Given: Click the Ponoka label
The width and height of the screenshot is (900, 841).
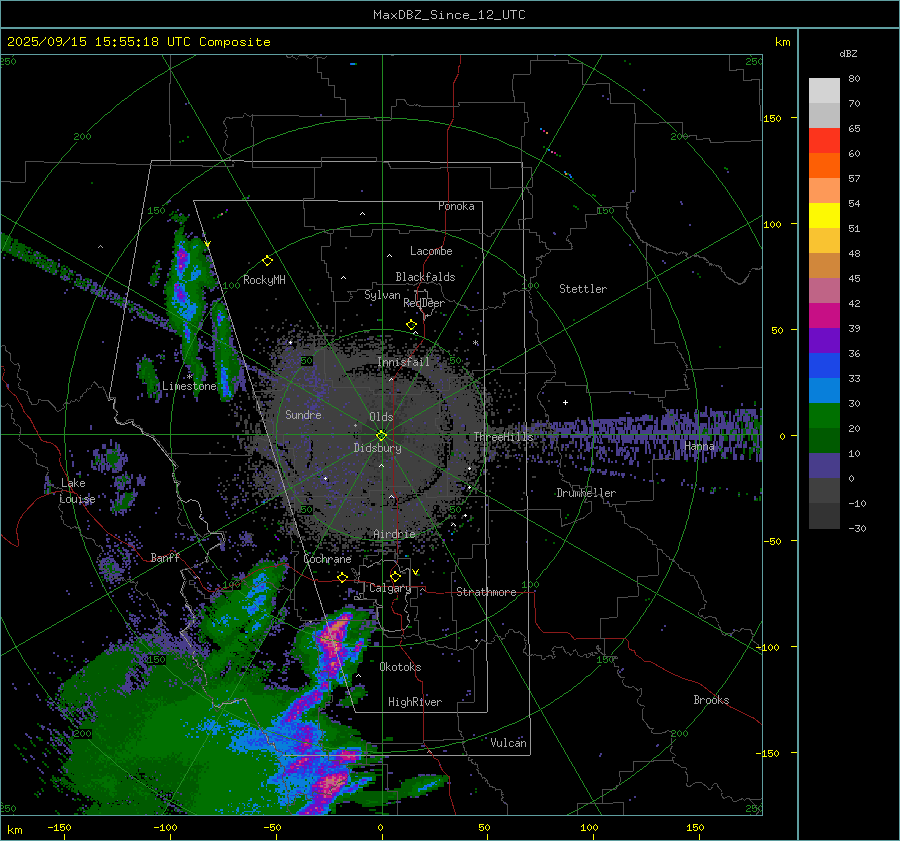Looking at the screenshot, I should [456, 206].
